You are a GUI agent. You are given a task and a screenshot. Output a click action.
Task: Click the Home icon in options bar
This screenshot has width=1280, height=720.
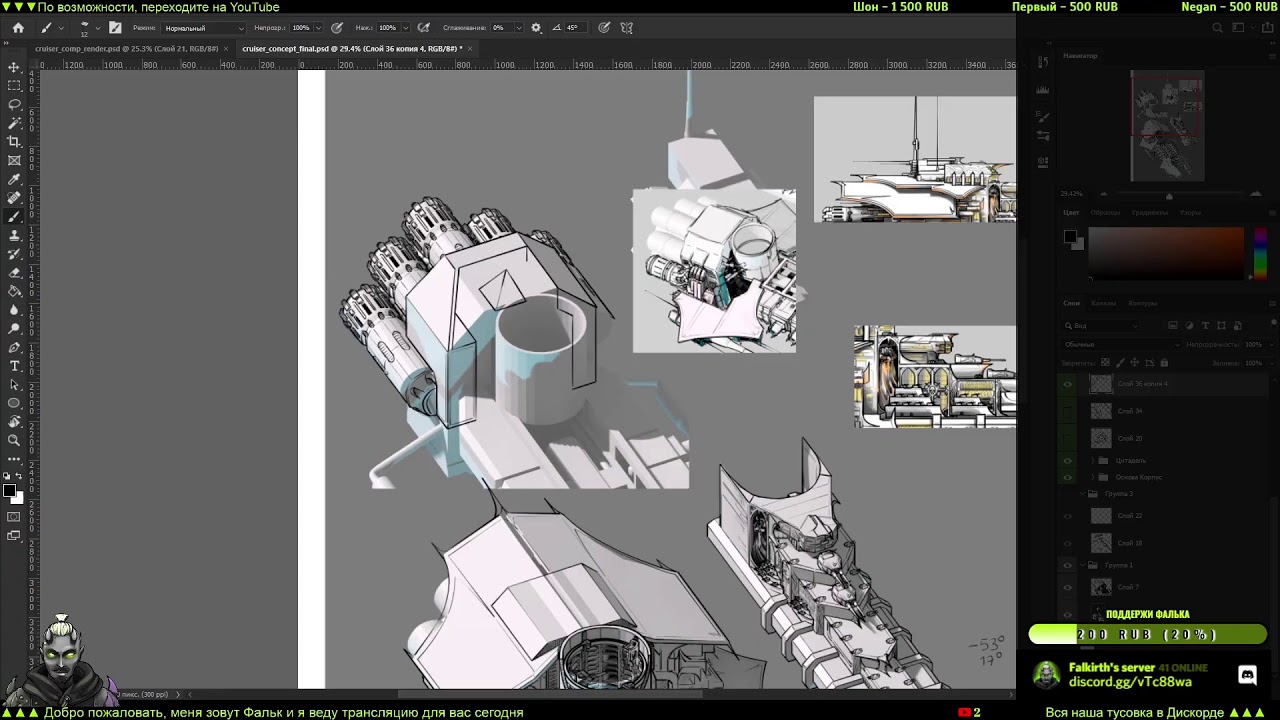18,28
